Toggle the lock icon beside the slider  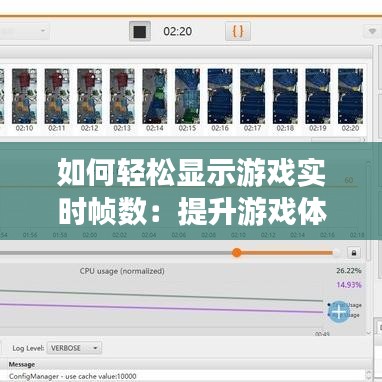click(354, 253)
